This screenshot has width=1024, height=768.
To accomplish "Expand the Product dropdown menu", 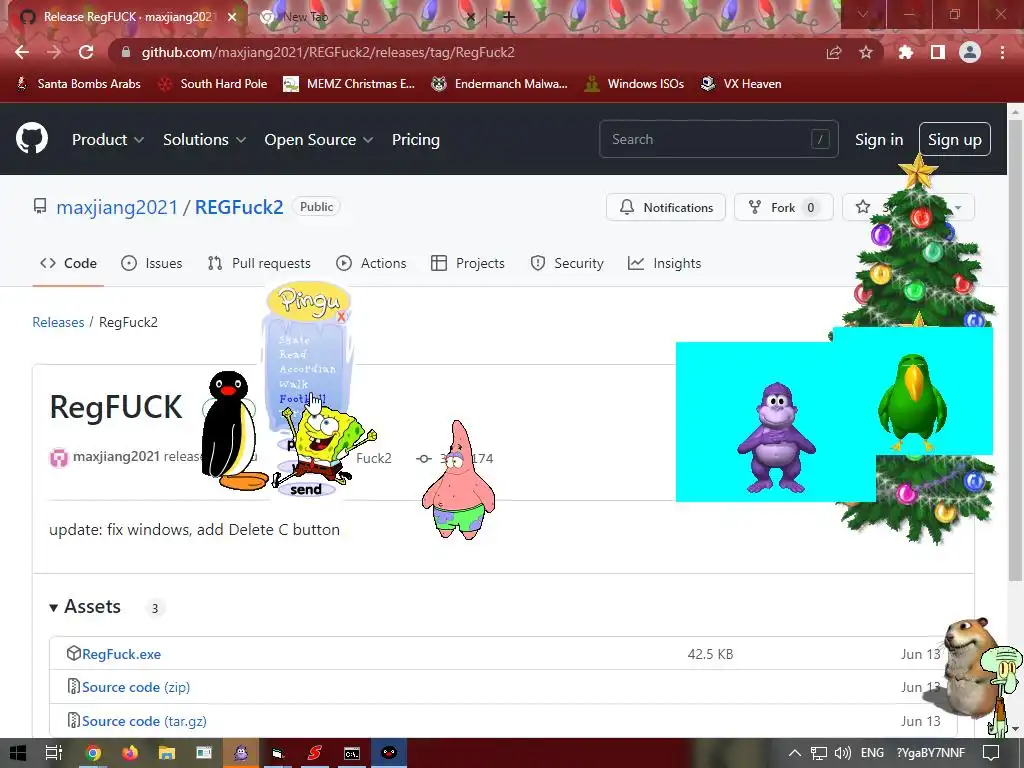I will (108, 140).
